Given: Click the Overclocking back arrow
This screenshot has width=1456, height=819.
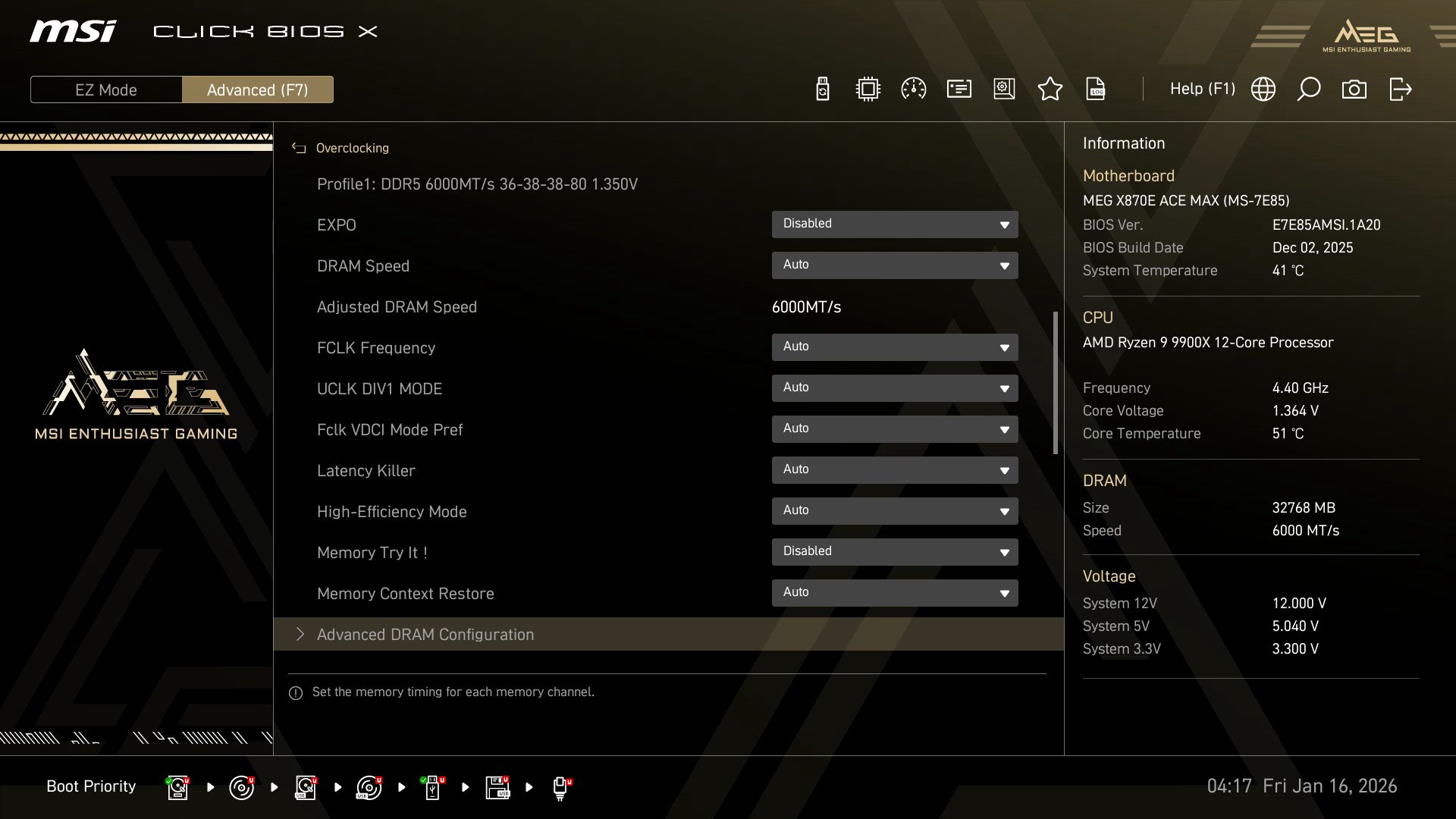Looking at the screenshot, I should point(299,148).
